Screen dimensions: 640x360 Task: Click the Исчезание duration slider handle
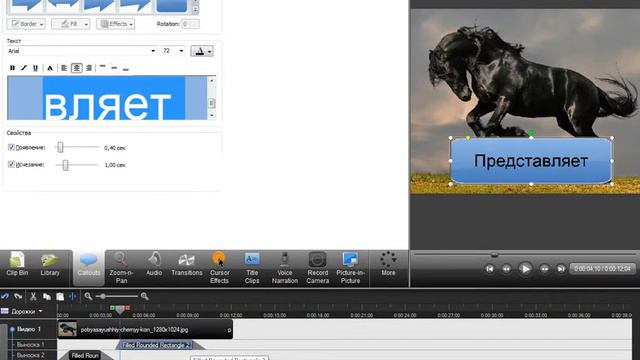65,165
